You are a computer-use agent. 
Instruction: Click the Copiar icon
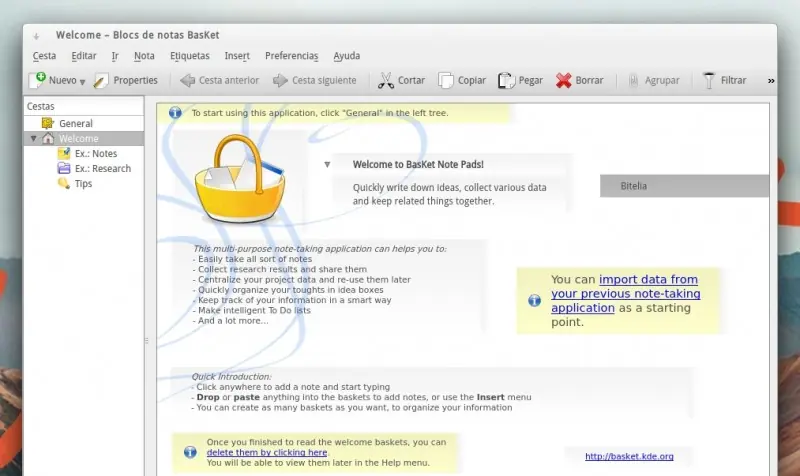click(x=445, y=80)
